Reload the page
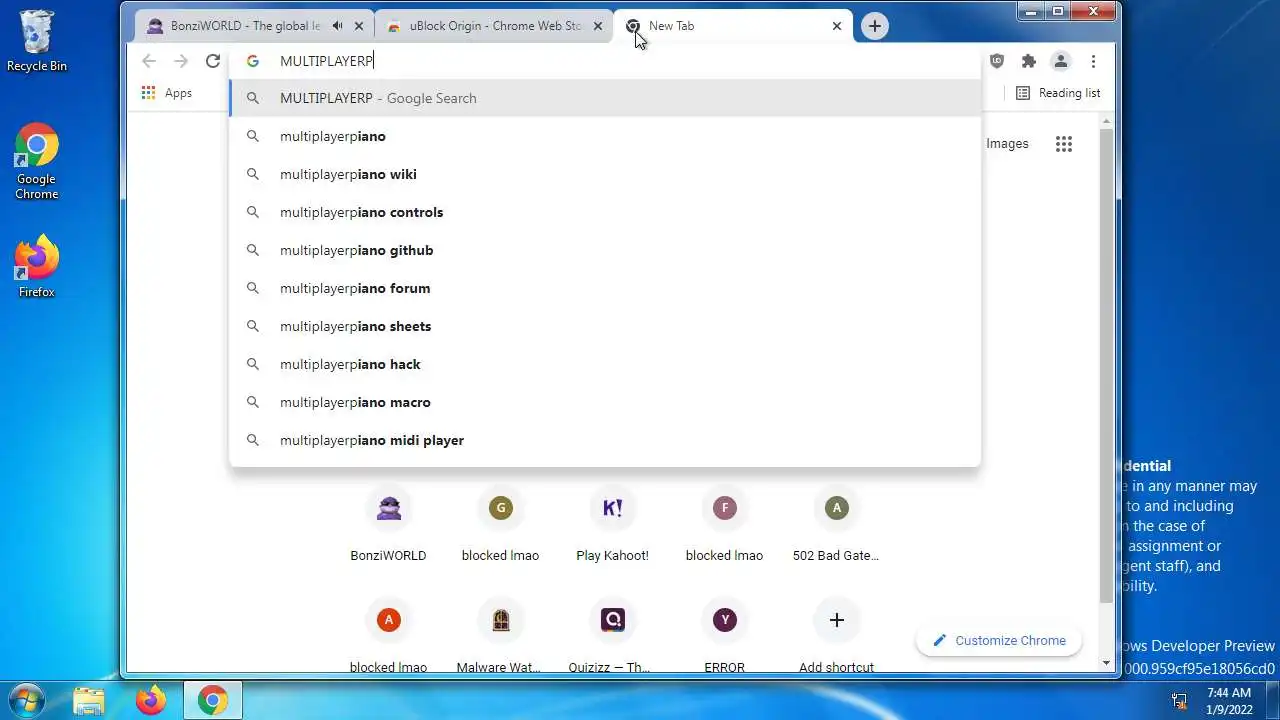Image resolution: width=1280 pixels, height=720 pixels. click(213, 61)
